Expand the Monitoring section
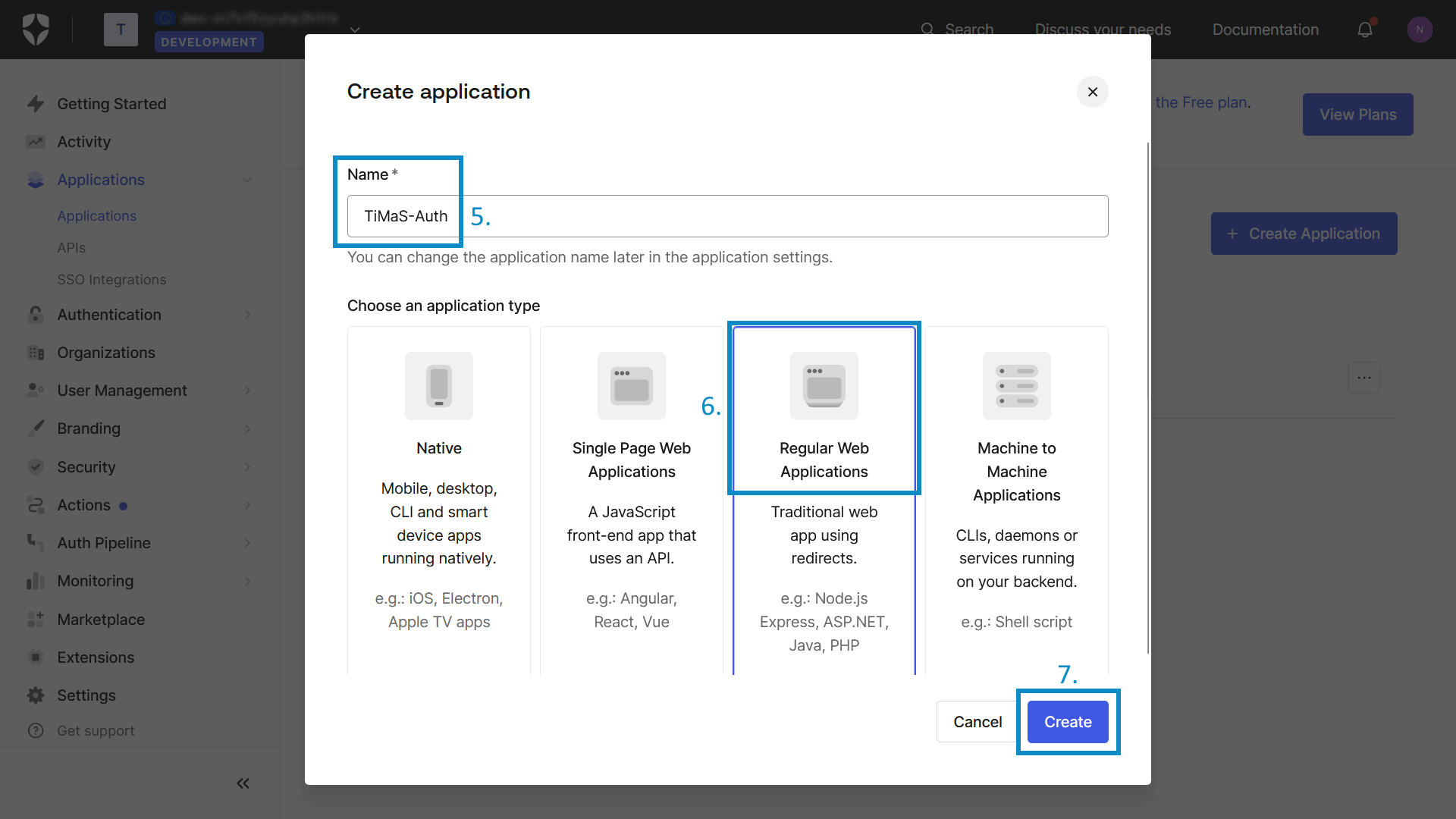The width and height of the screenshot is (1456, 819). [247, 581]
